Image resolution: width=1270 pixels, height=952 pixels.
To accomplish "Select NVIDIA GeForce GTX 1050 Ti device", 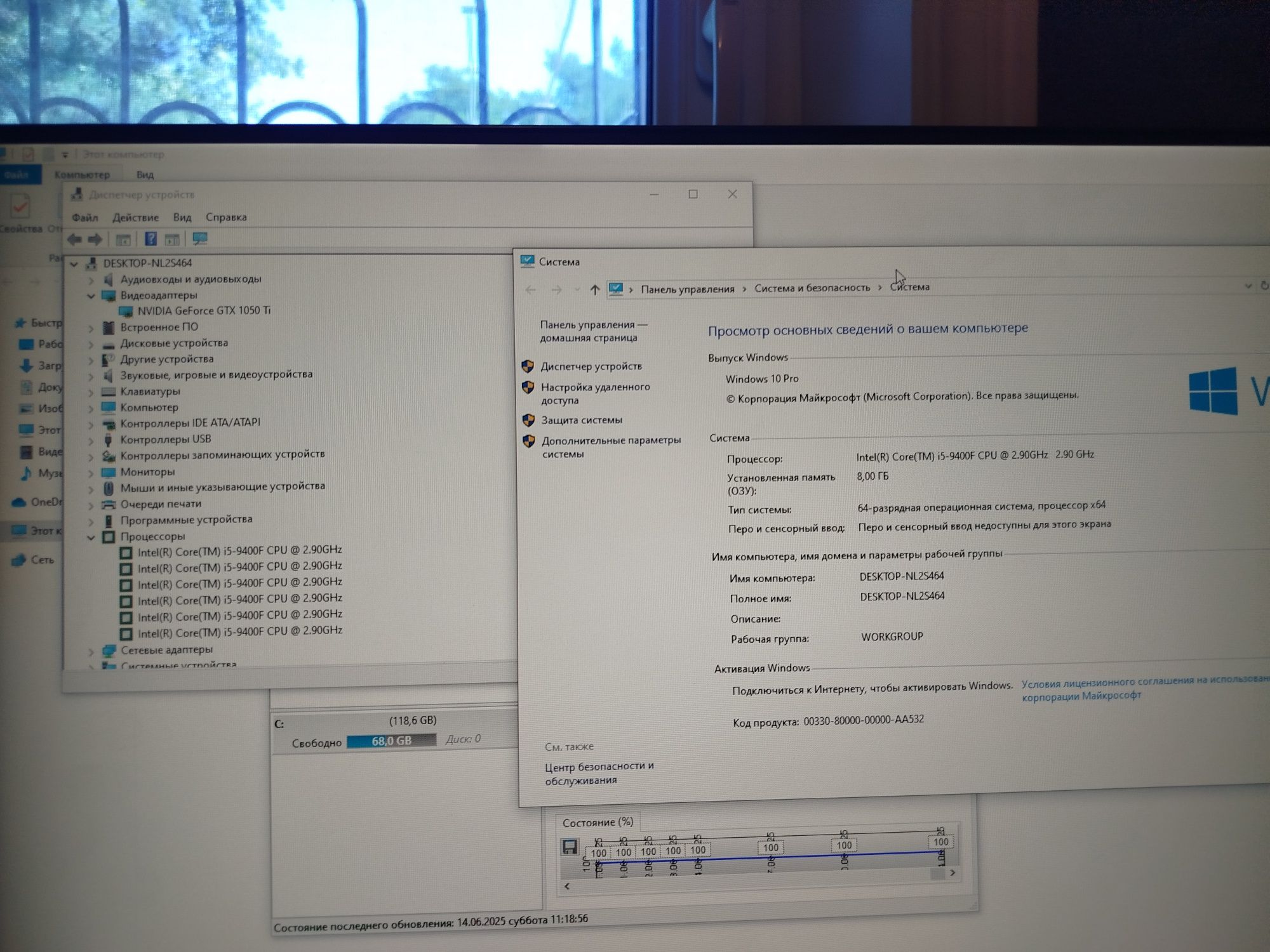I will coord(204,310).
